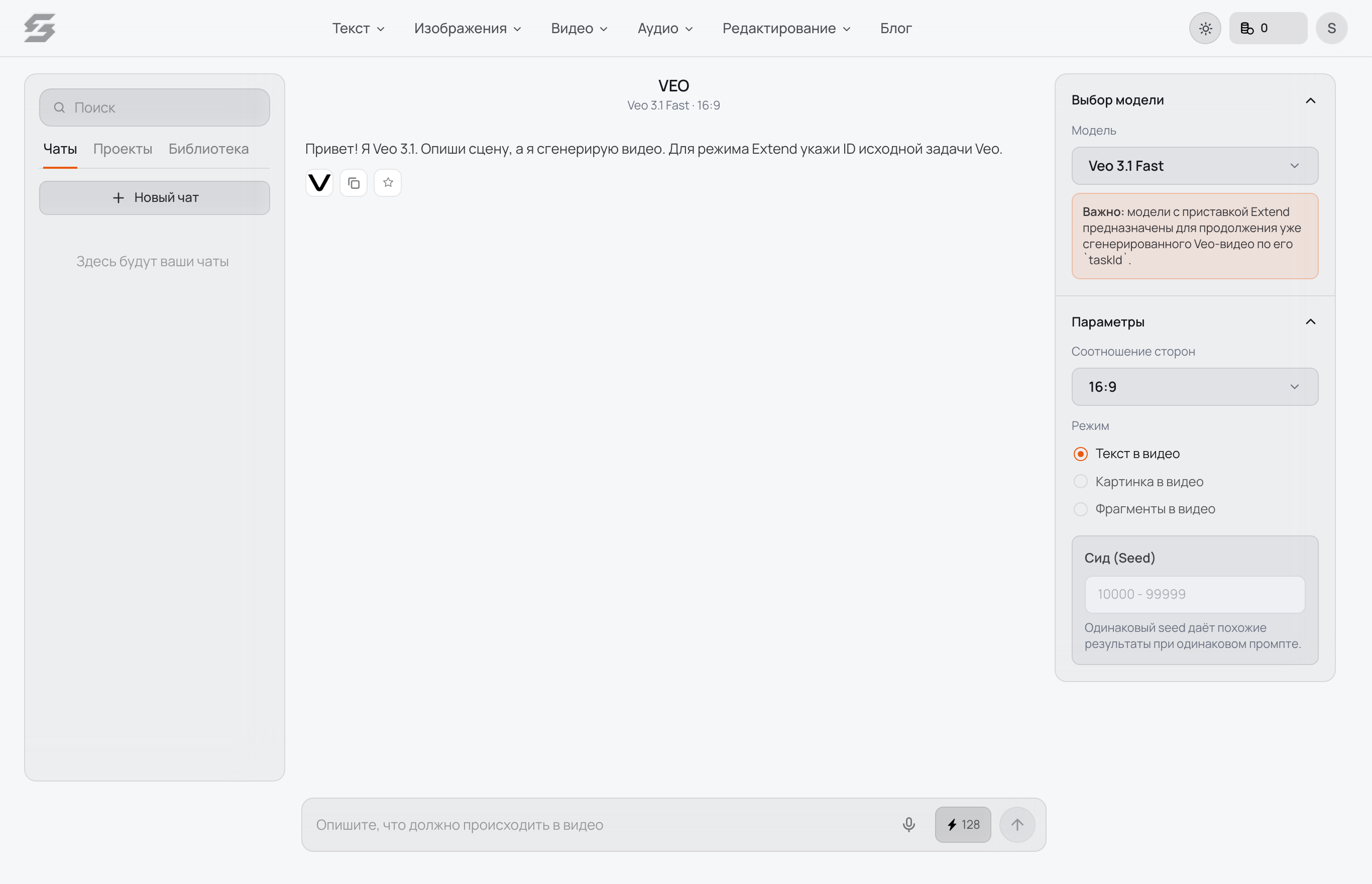The width and height of the screenshot is (1372, 884).
Task: Start a Новый чат
Action: coord(154,198)
